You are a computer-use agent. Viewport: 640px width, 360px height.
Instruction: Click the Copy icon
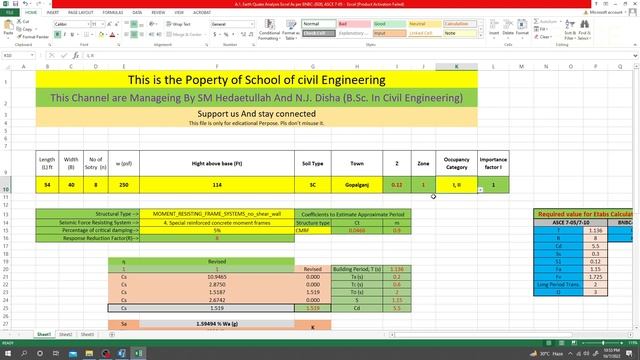19,29
